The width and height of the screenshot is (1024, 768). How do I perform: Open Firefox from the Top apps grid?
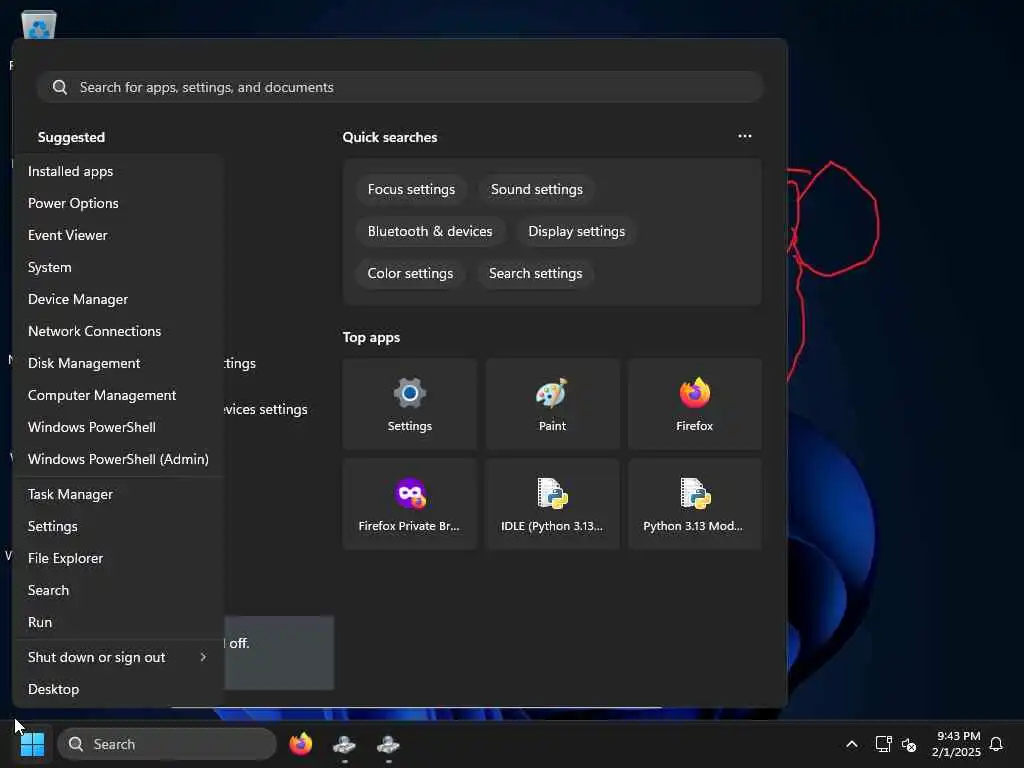point(694,404)
